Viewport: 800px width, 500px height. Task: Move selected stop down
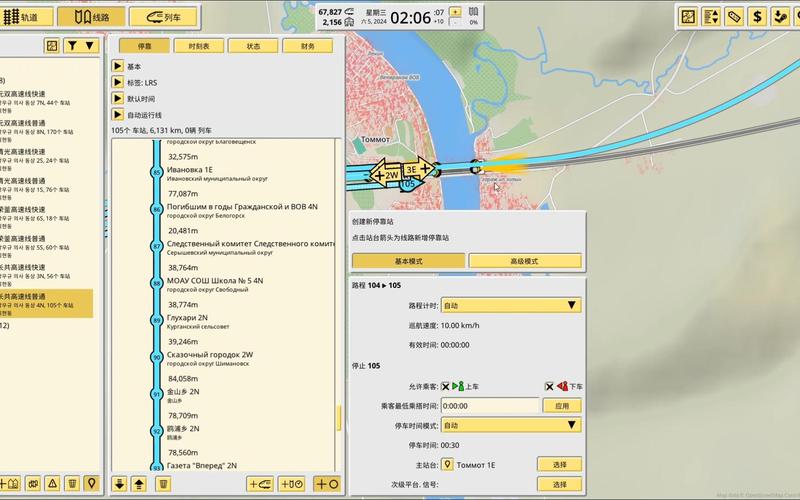tap(119, 484)
